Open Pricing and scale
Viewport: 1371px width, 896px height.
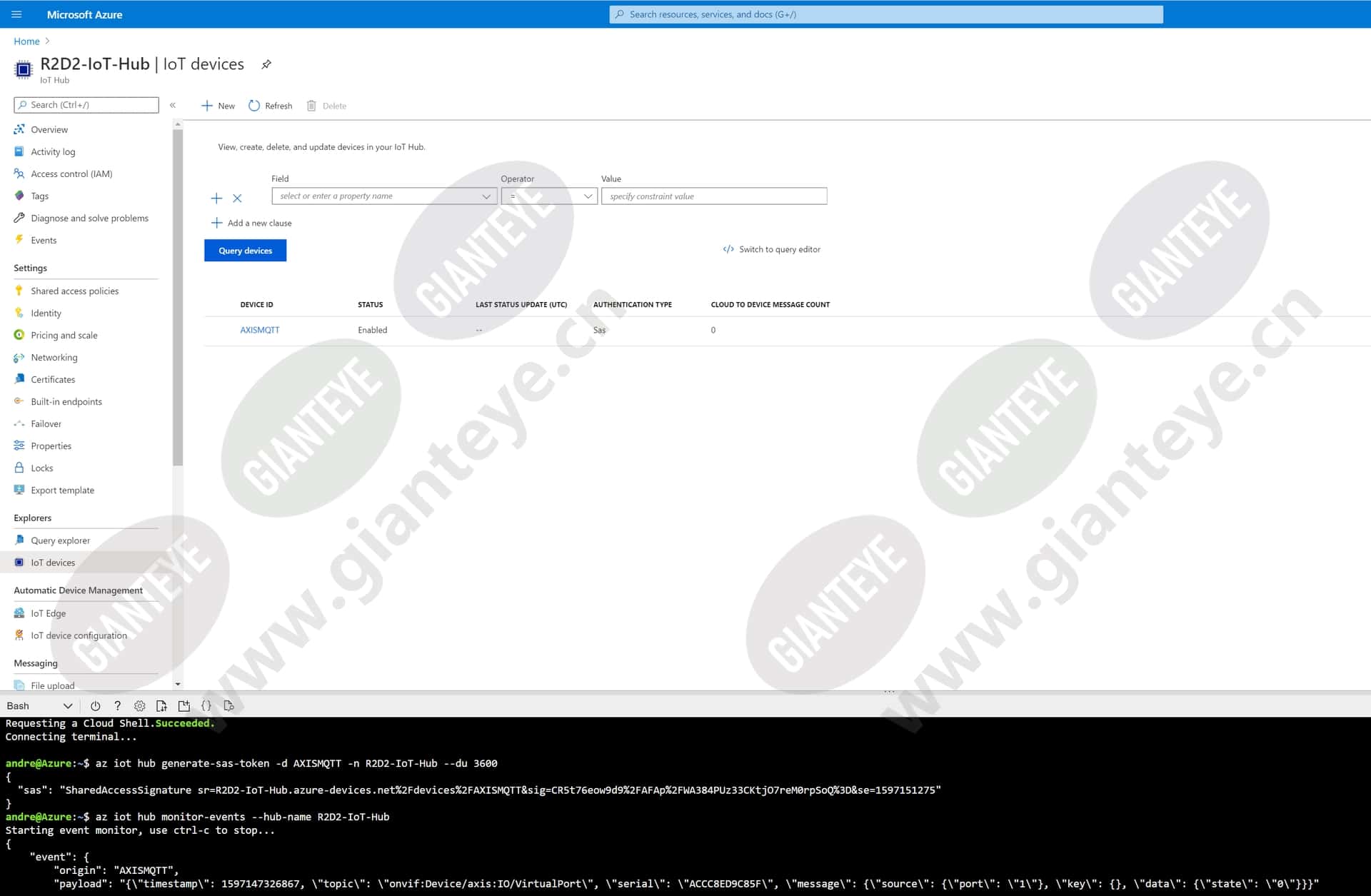coord(64,335)
